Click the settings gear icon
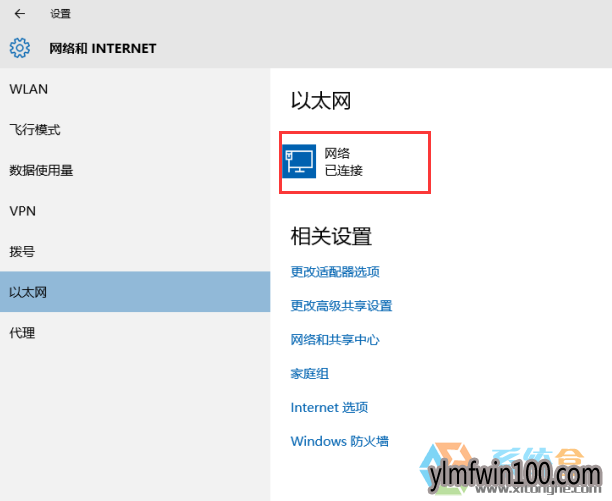 point(20,48)
